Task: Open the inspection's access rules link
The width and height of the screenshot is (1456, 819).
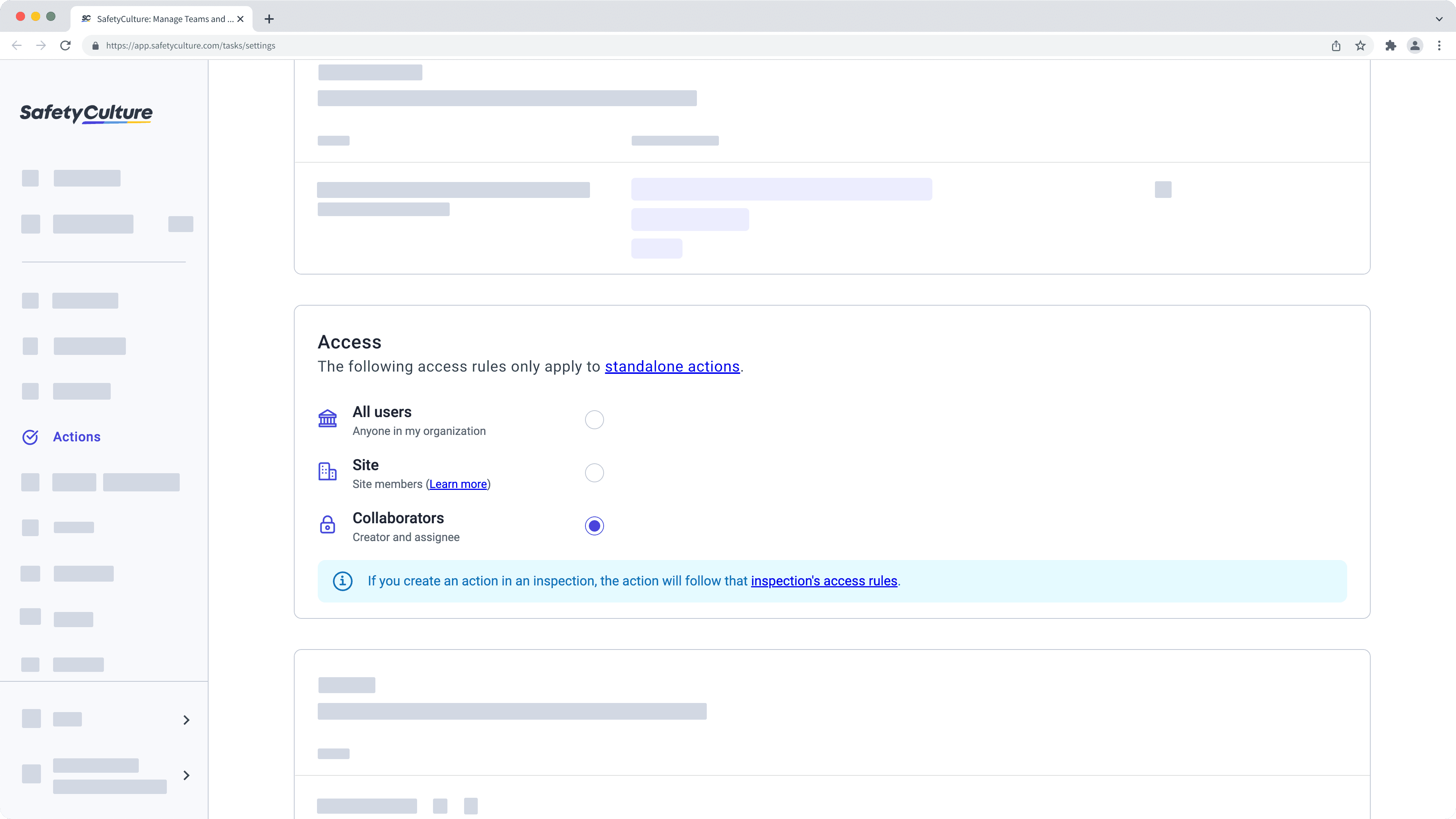Action: click(824, 581)
